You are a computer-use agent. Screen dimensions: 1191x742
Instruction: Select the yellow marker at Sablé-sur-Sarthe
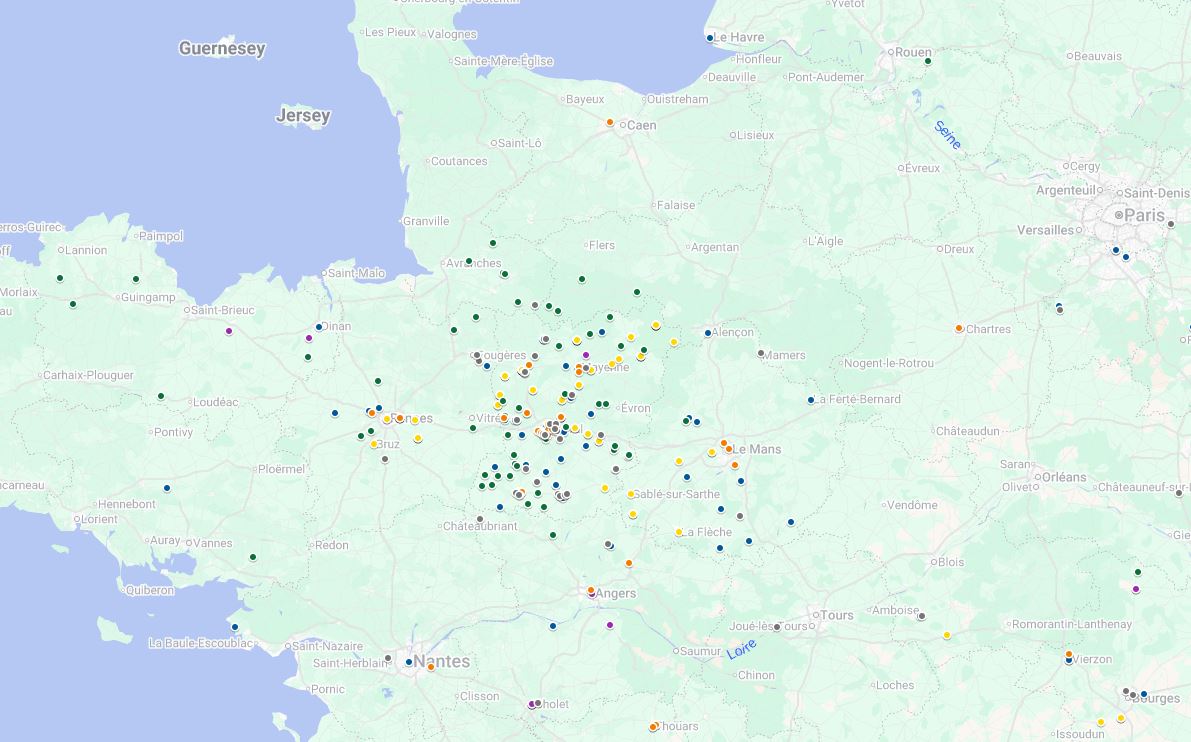(x=630, y=494)
